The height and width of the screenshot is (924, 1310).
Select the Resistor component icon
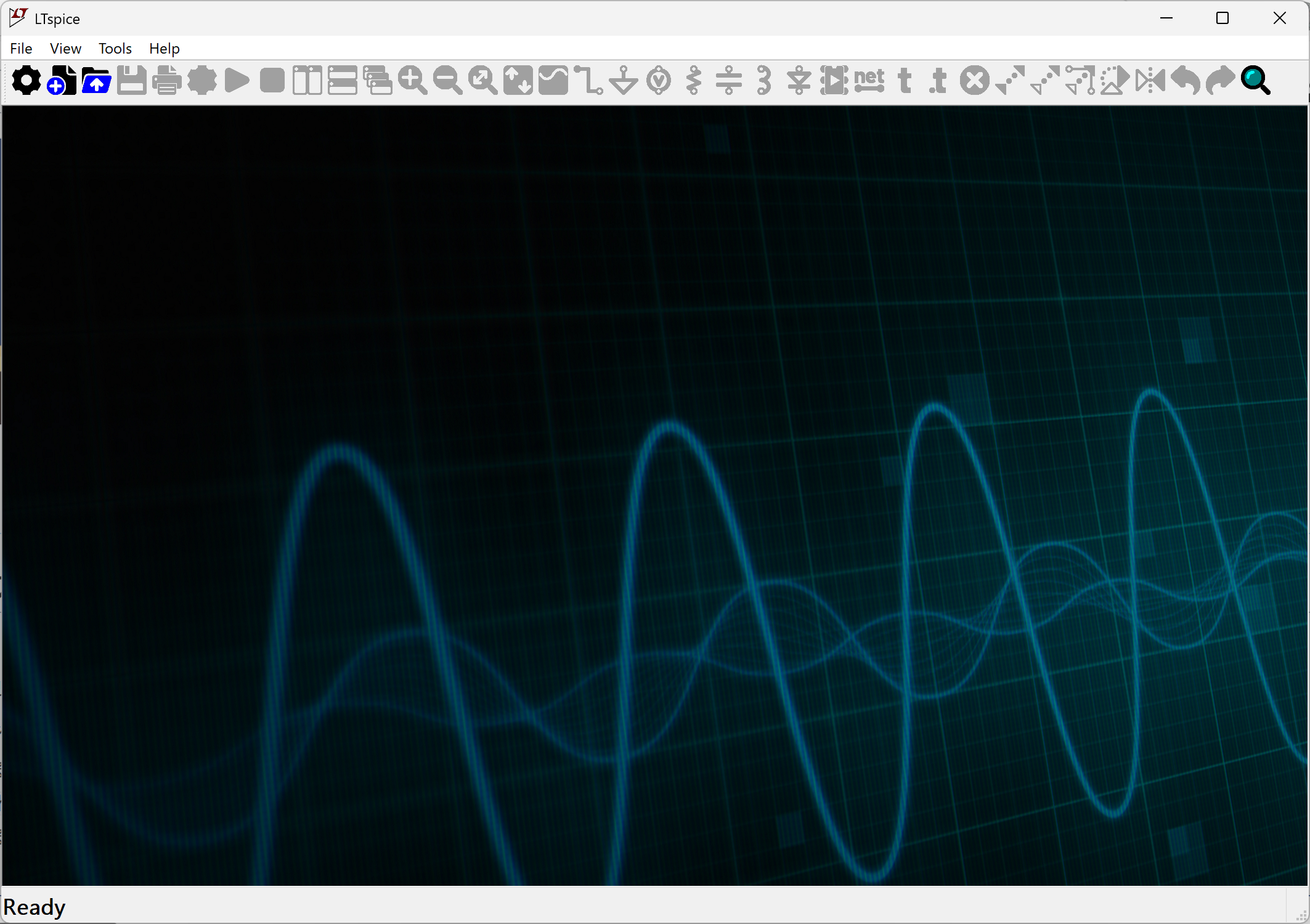point(694,81)
